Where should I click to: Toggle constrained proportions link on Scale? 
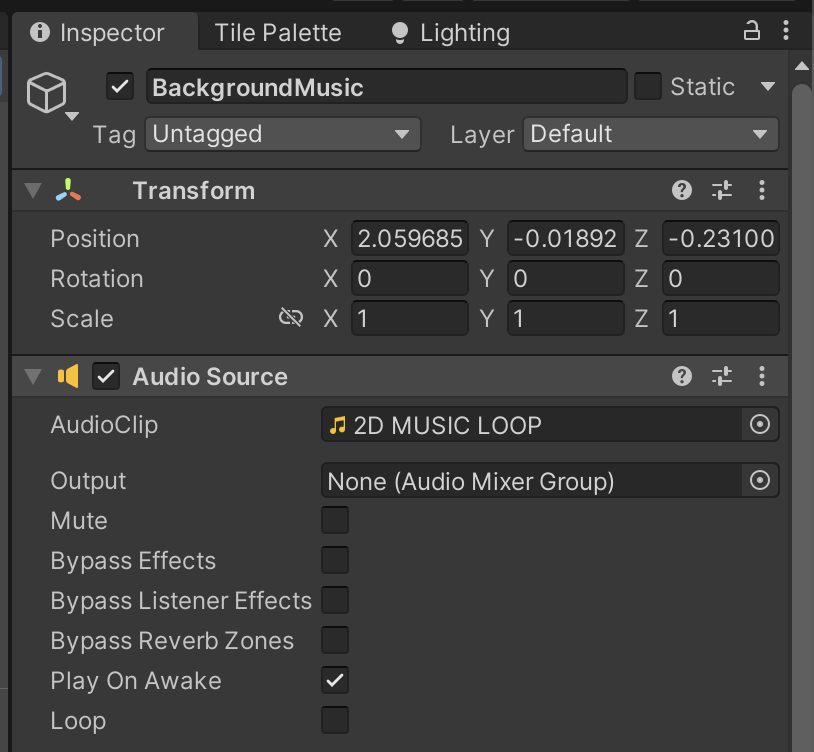coord(290,318)
